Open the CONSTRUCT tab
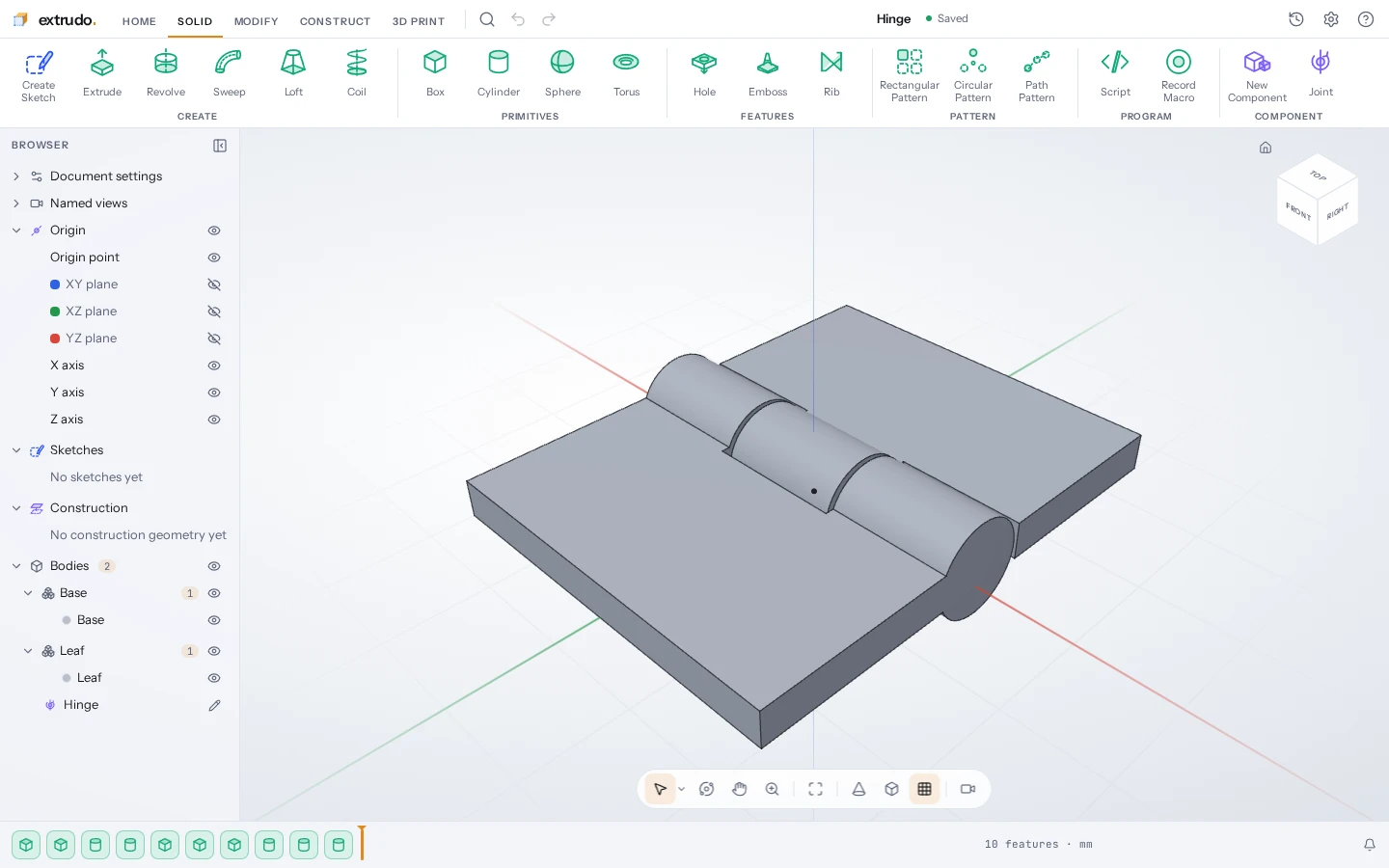Screen dimensions: 1389x868 [335, 21]
